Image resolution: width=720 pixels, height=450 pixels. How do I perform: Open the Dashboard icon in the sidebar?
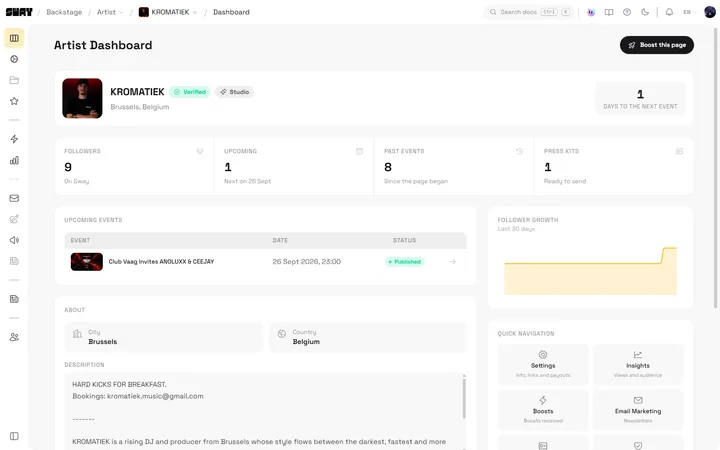(14, 38)
